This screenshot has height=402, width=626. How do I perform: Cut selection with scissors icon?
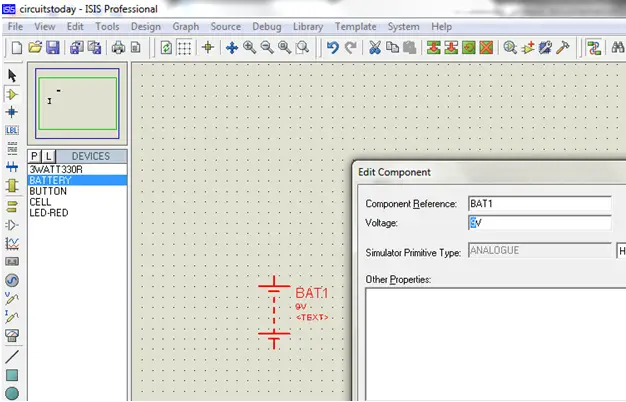[374, 48]
